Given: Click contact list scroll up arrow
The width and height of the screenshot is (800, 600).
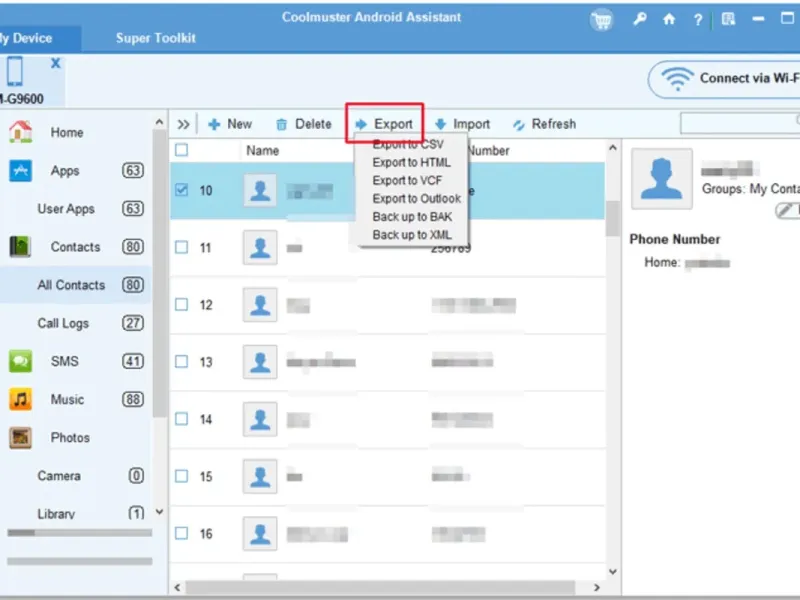Looking at the screenshot, I should (x=613, y=147).
